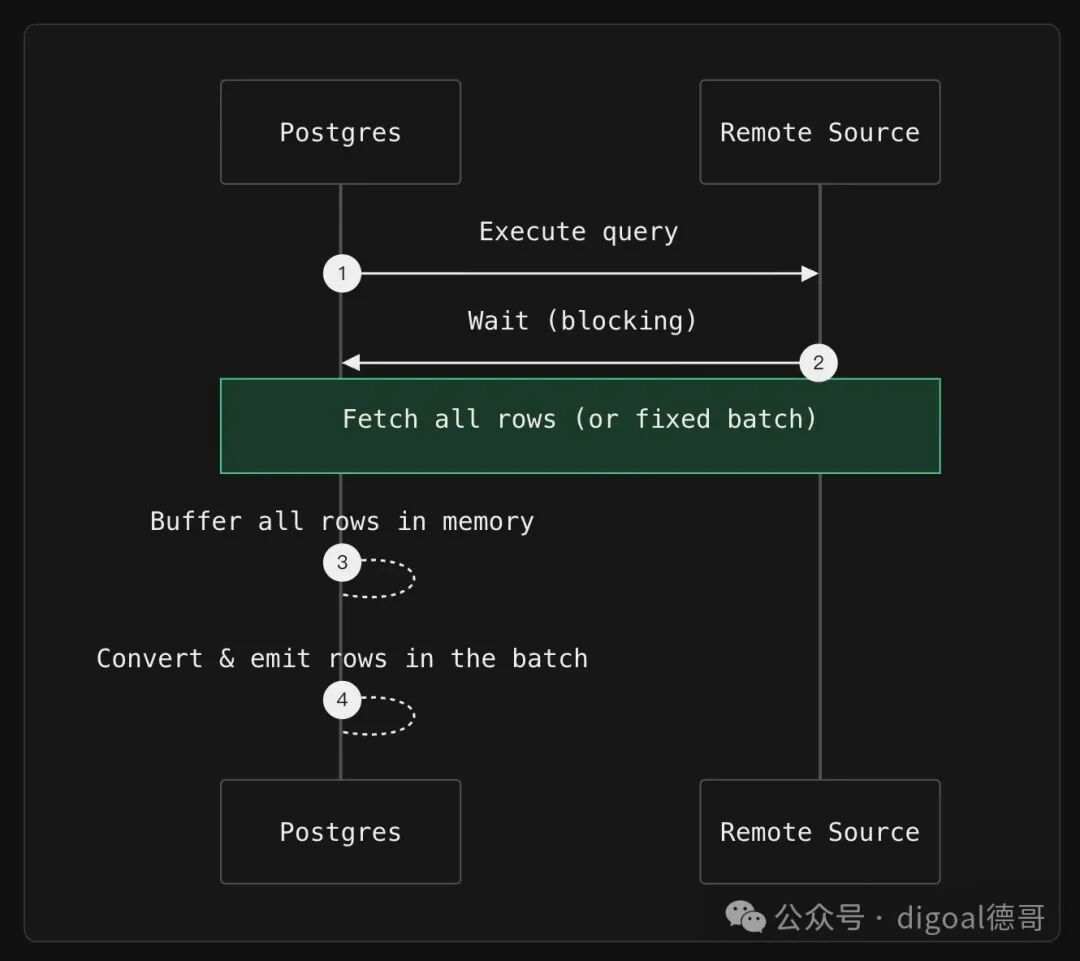Click the arrowhead pointing to Remote Source

coord(809,273)
